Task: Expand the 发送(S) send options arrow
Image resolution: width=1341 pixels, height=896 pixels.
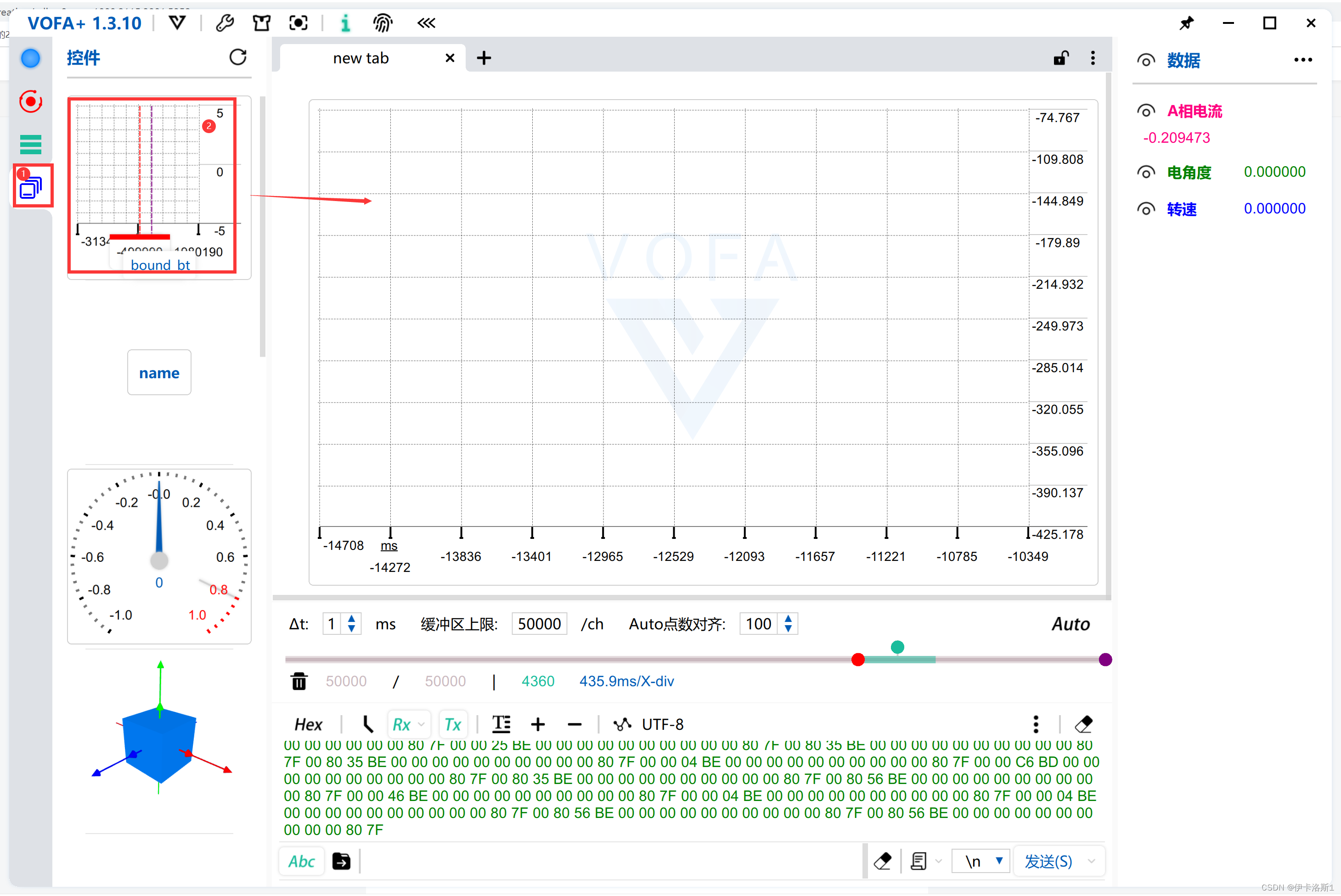Action: pos(1092,861)
